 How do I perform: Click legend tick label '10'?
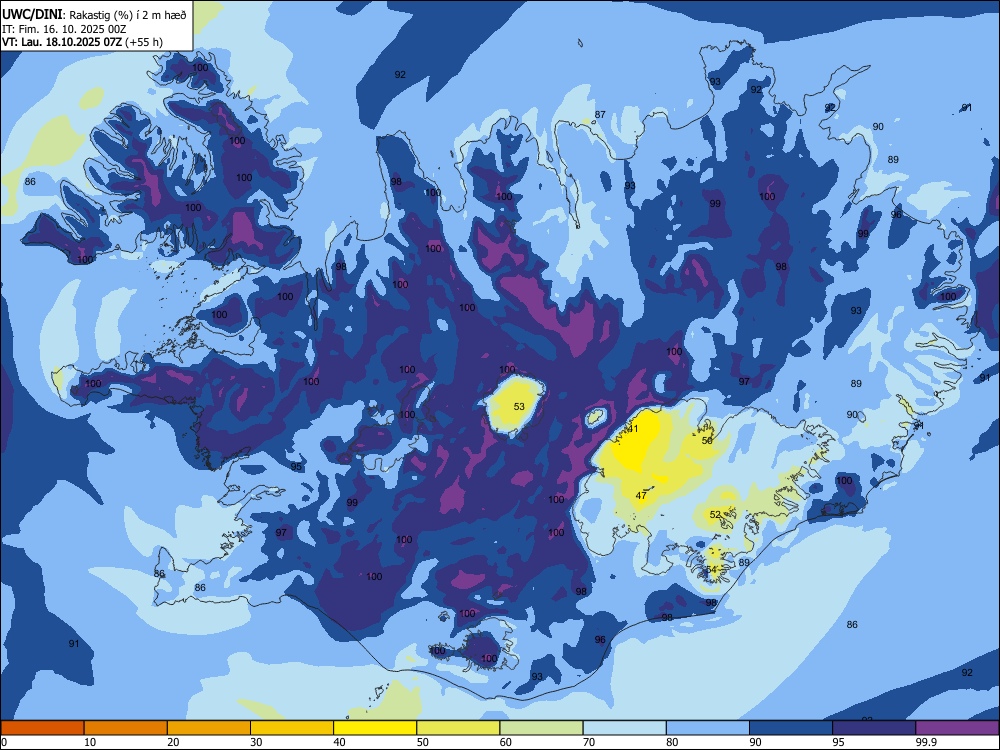90,742
